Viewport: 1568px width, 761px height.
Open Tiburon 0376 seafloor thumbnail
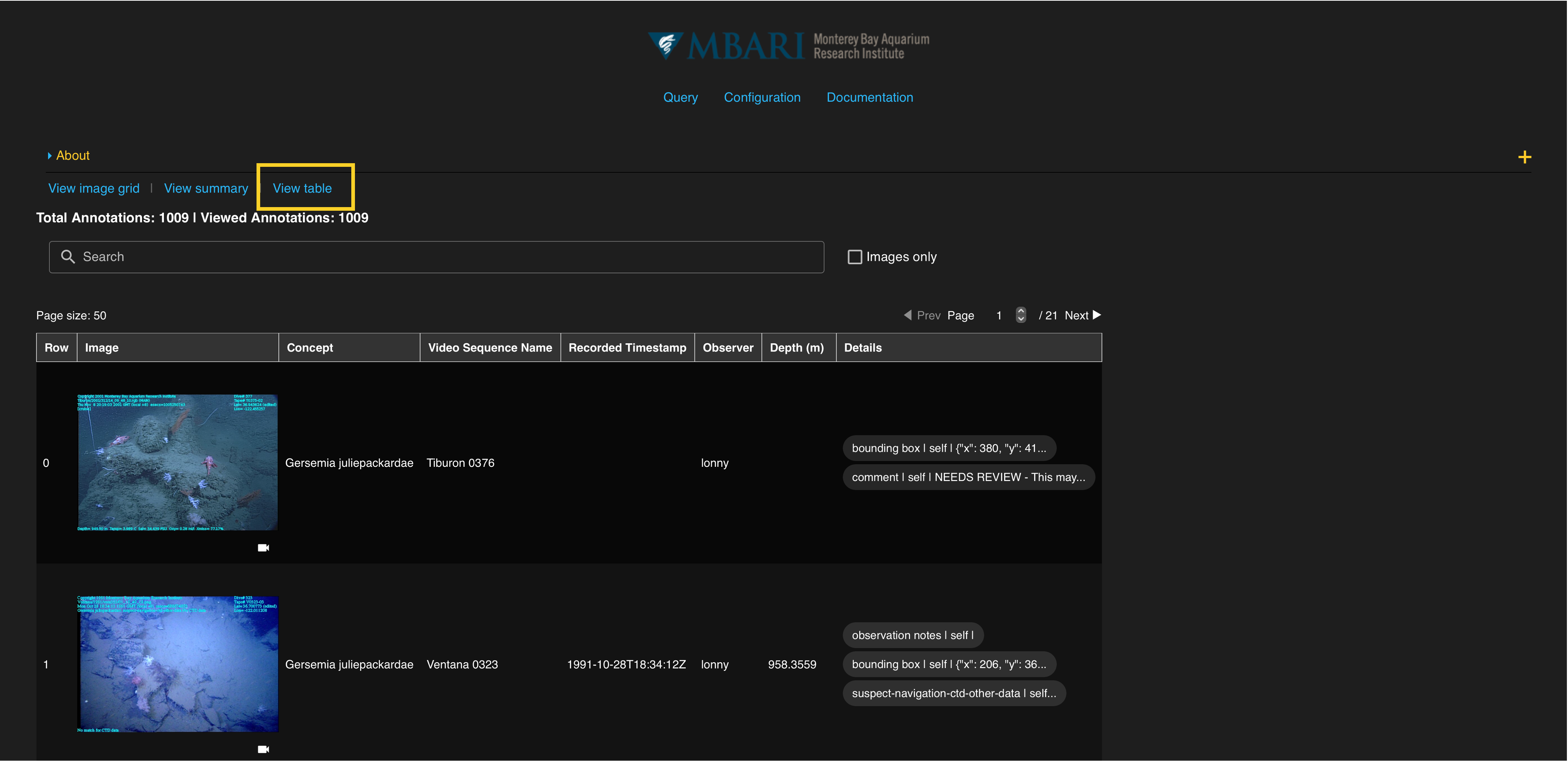coord(177,462)
